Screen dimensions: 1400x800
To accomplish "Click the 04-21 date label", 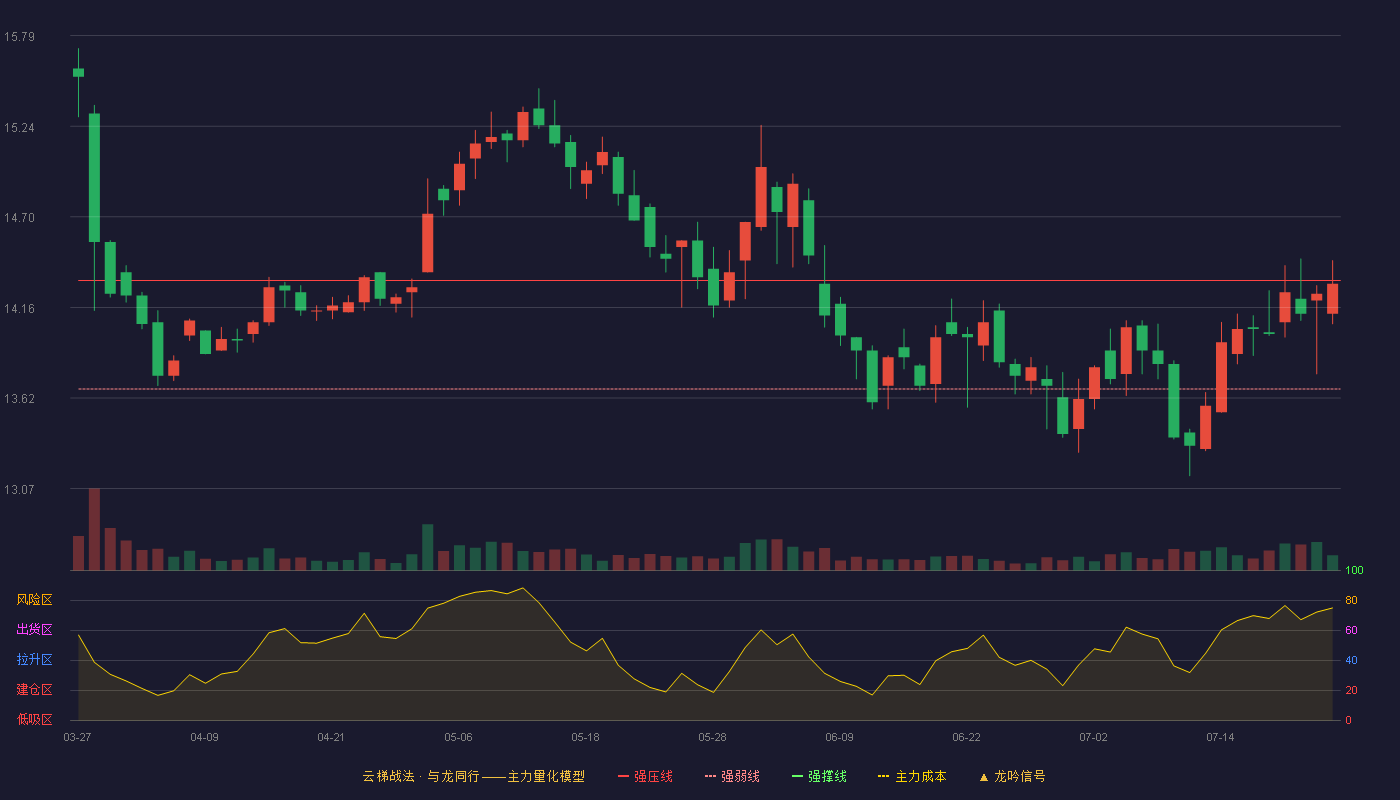I will click(x=331, y=737).
